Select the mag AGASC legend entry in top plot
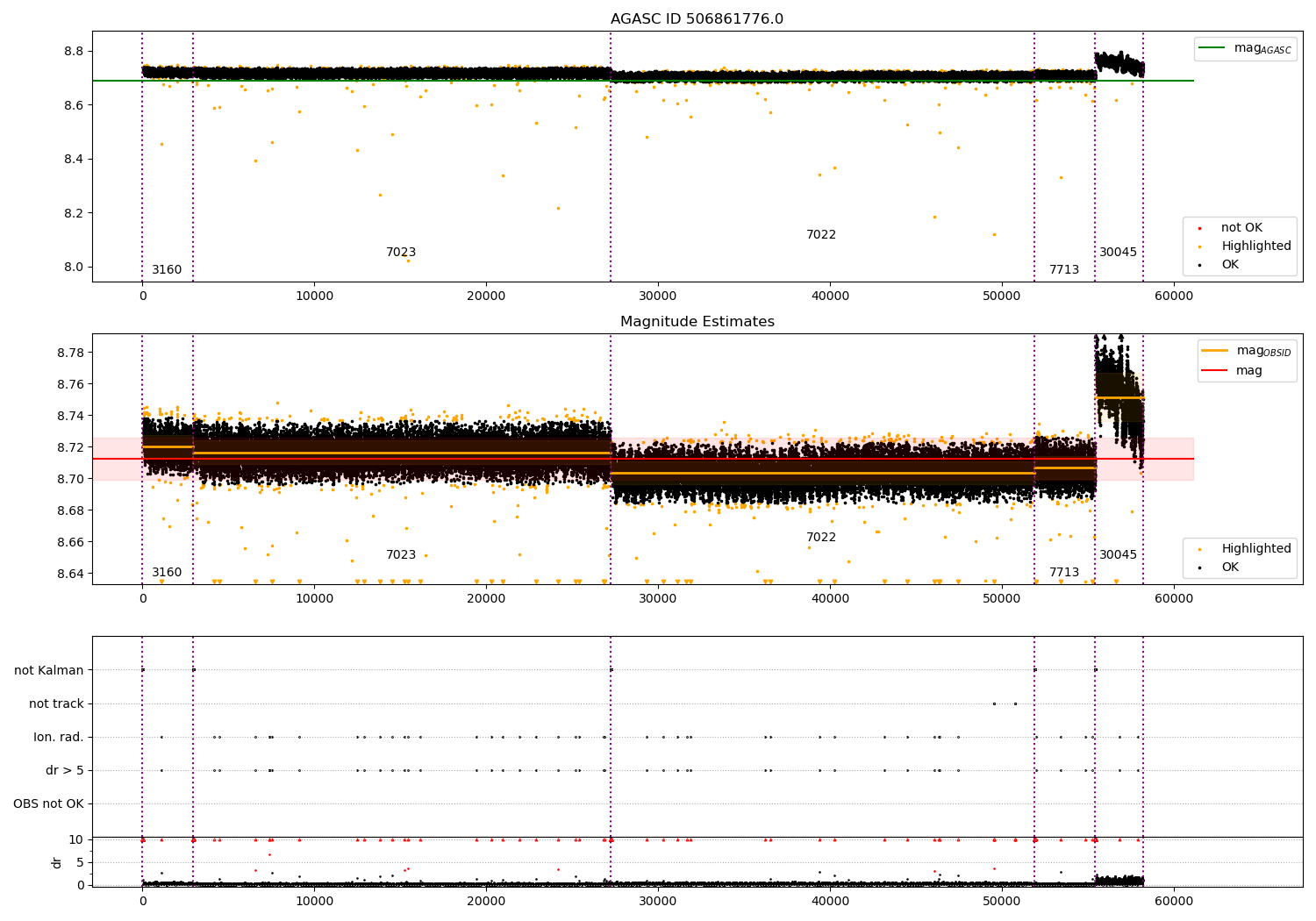 1262,48
